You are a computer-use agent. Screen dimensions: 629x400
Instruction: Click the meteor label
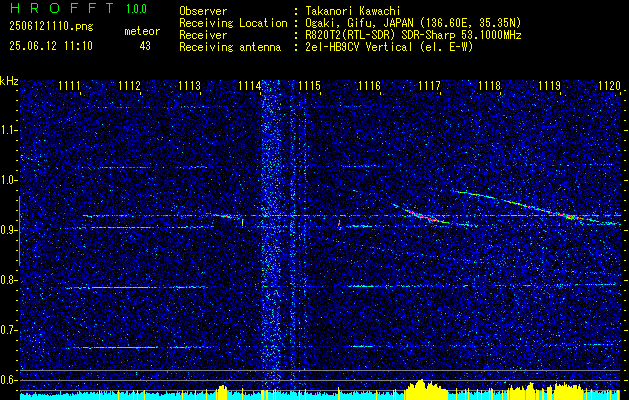pos(142,31)
